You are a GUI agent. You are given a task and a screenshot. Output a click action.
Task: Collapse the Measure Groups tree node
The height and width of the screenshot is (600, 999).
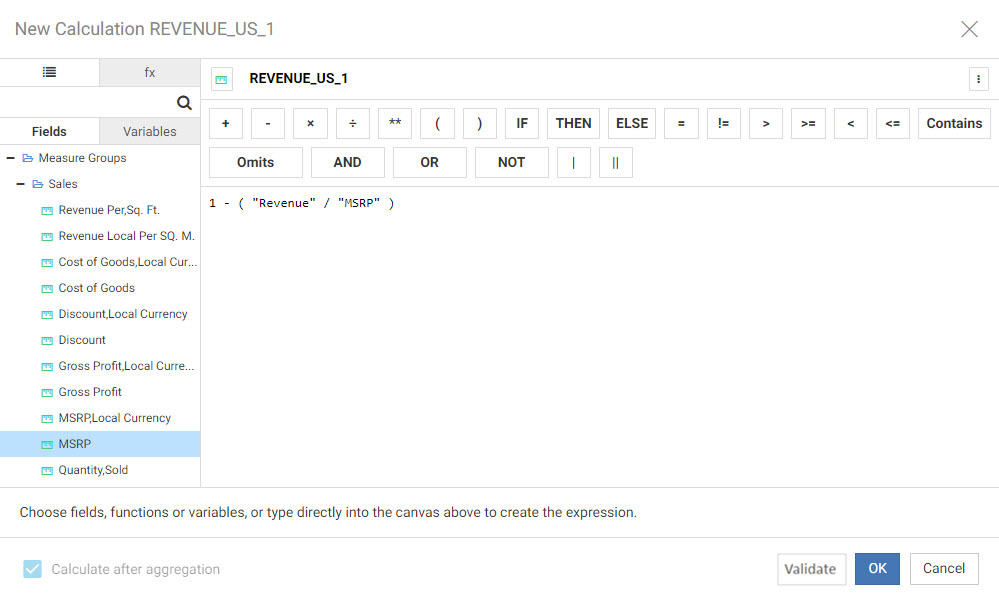[x=10, y=158]
